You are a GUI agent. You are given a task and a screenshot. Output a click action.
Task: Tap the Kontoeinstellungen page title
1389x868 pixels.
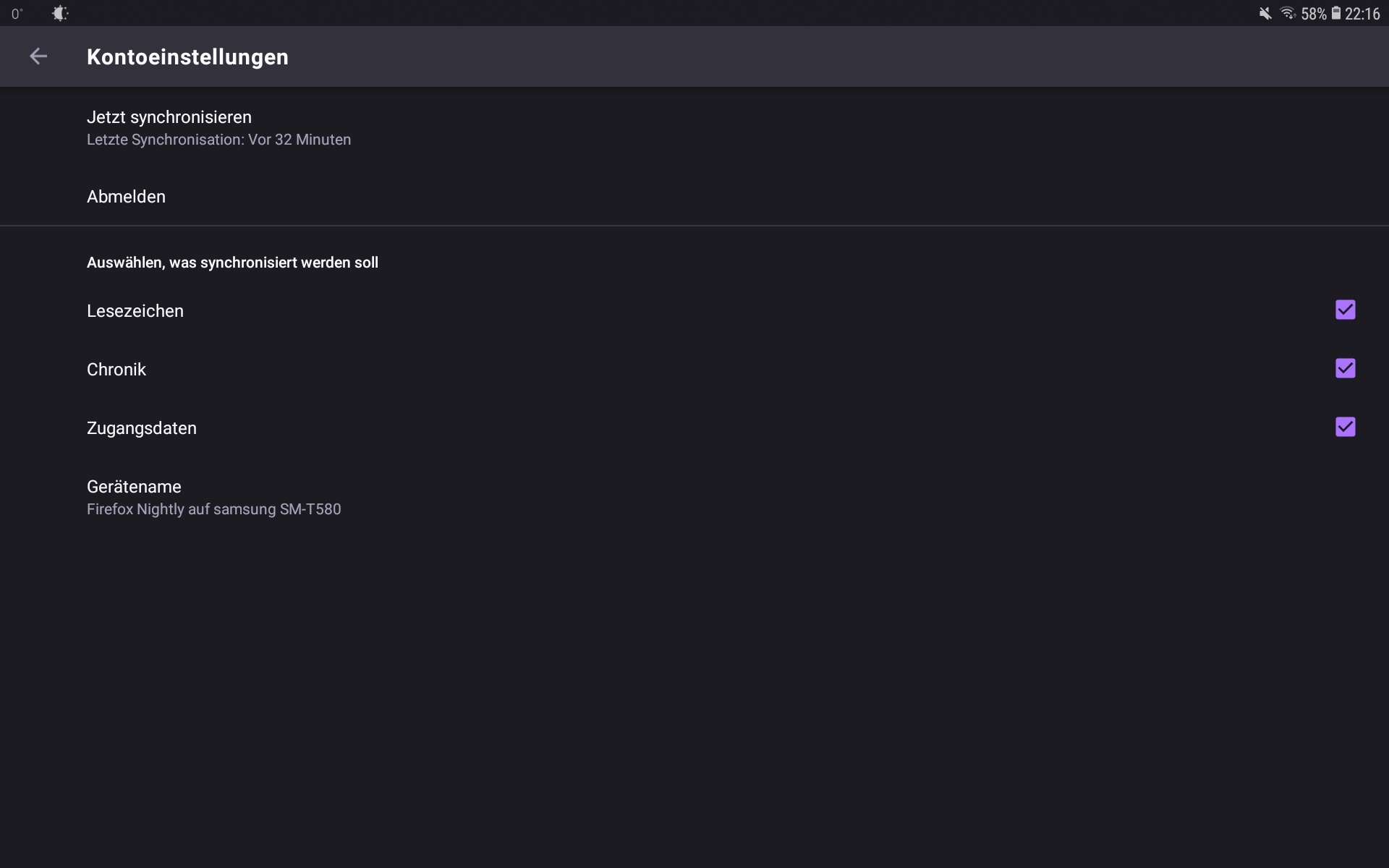[x=187, y=57]
